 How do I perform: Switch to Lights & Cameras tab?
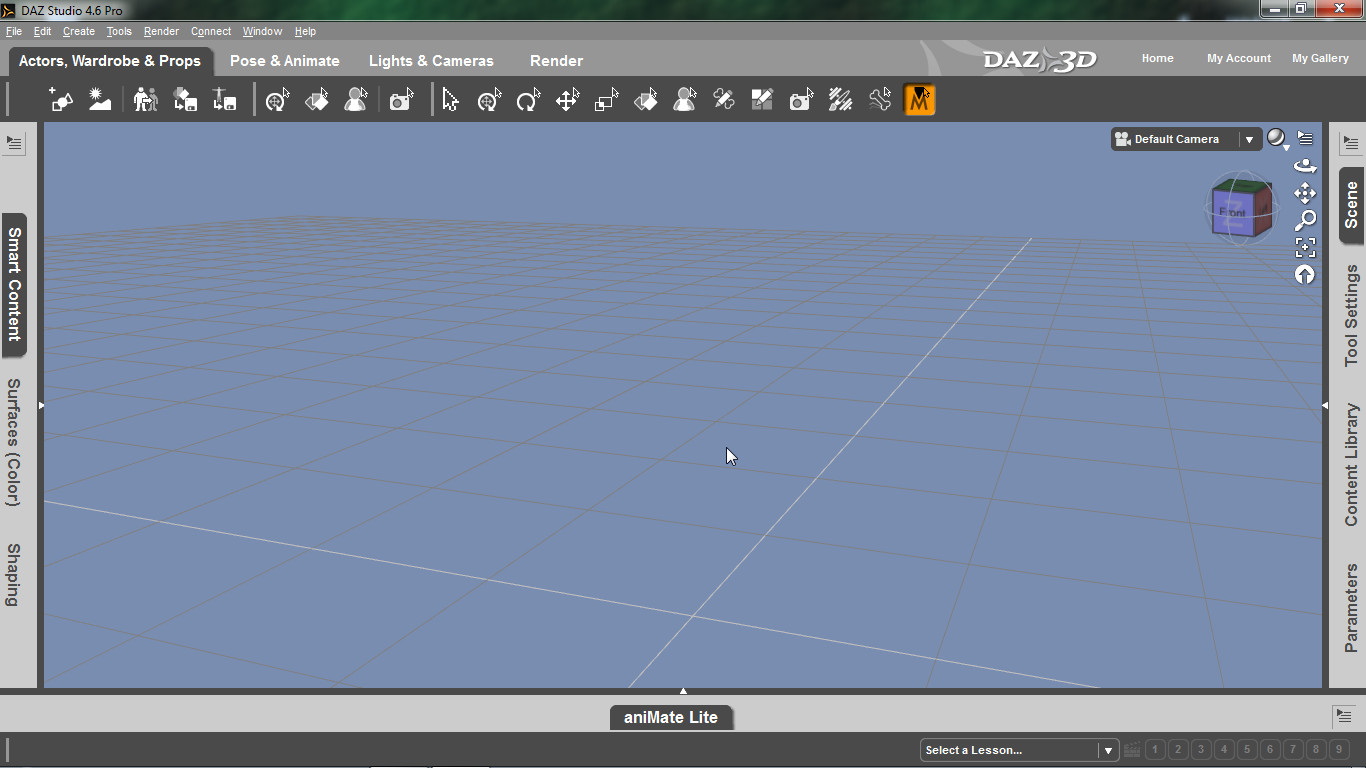(431, 61)
